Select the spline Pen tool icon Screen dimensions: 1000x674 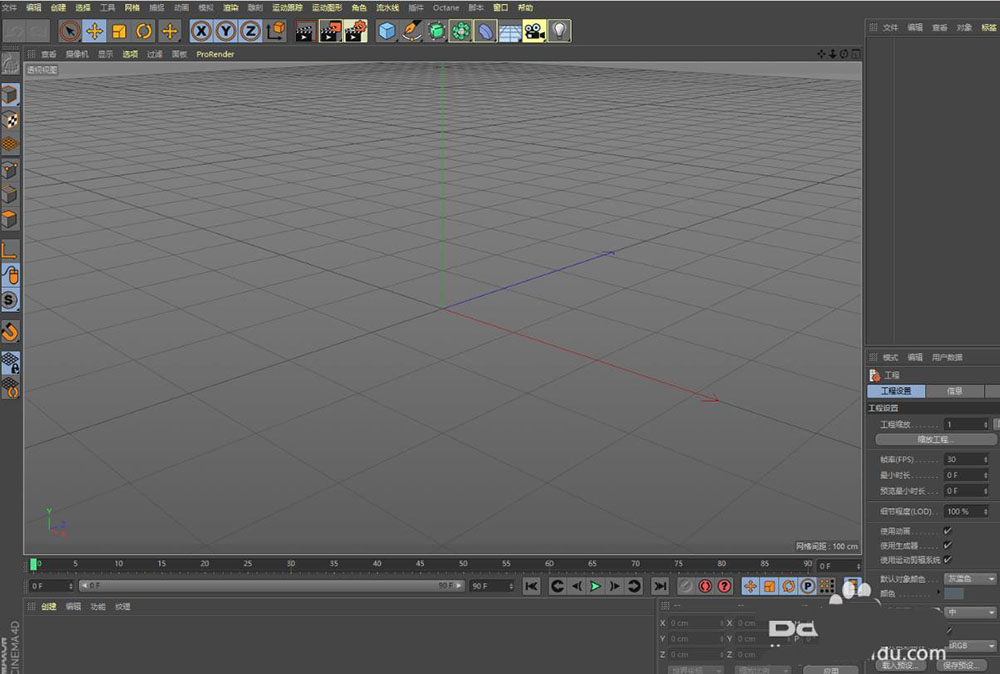[x=411, y=31]
